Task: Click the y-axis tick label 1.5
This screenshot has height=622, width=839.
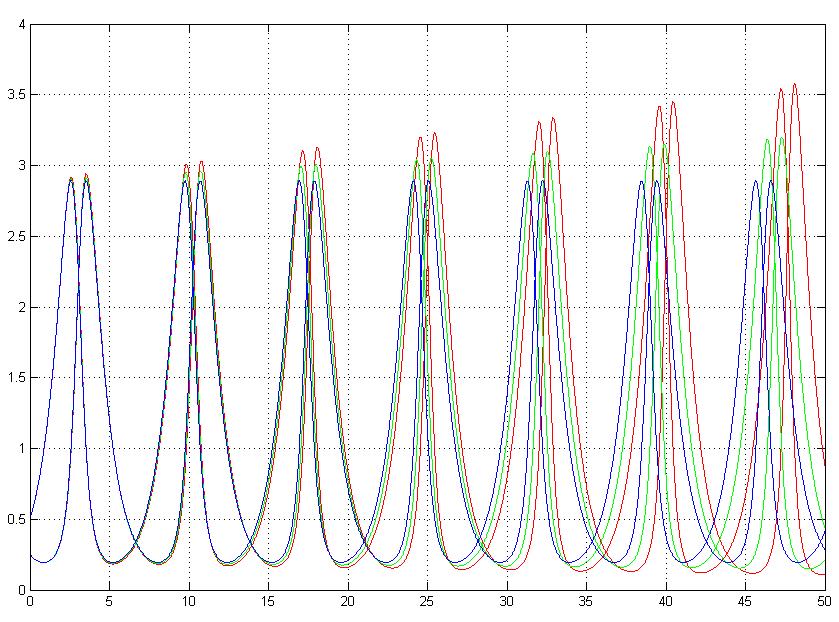Action: point(15,378)
